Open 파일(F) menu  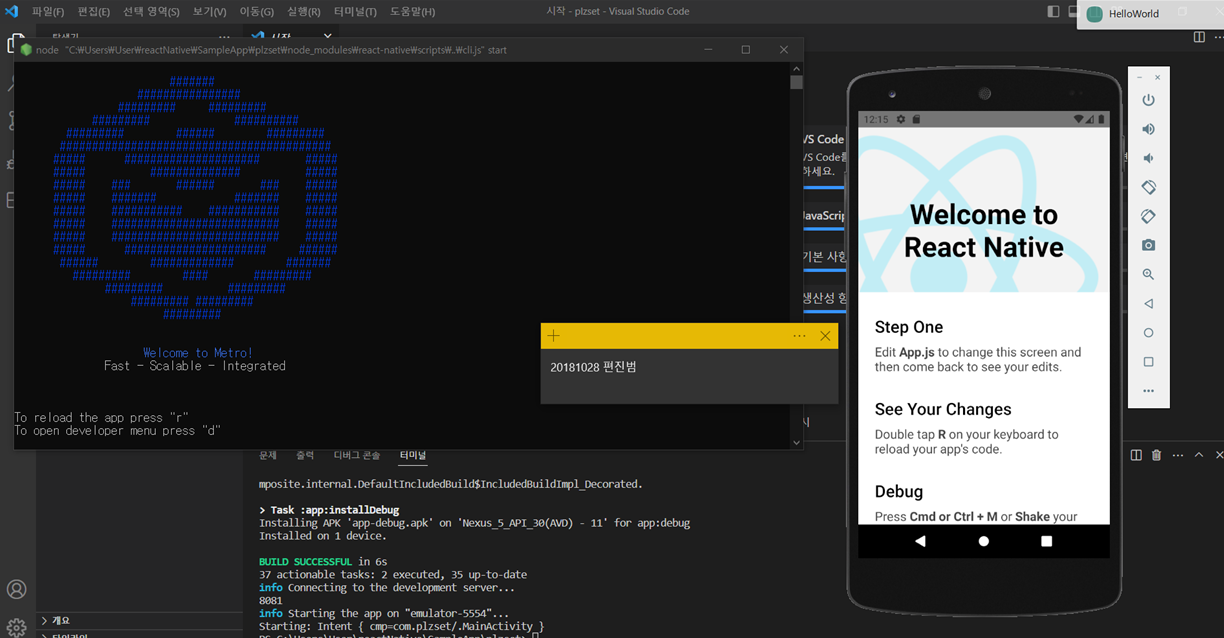[x=48, y=12]
